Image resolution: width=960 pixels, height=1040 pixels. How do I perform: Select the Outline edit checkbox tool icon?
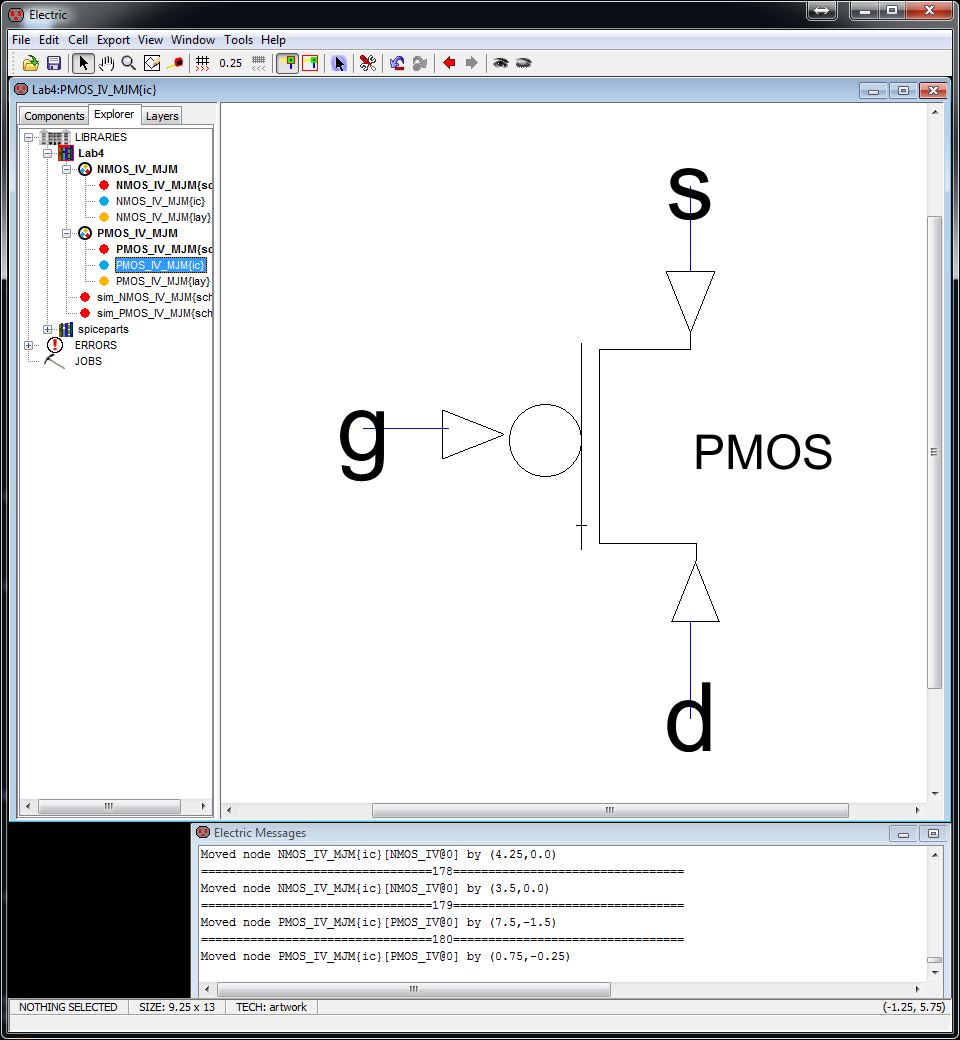151,62
